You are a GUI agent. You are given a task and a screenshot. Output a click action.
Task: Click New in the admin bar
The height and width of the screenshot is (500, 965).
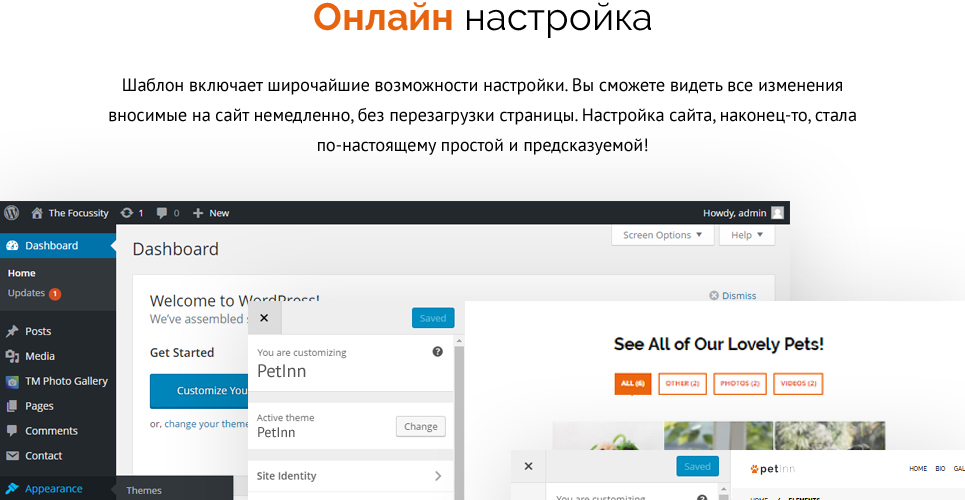click(219, 213)
